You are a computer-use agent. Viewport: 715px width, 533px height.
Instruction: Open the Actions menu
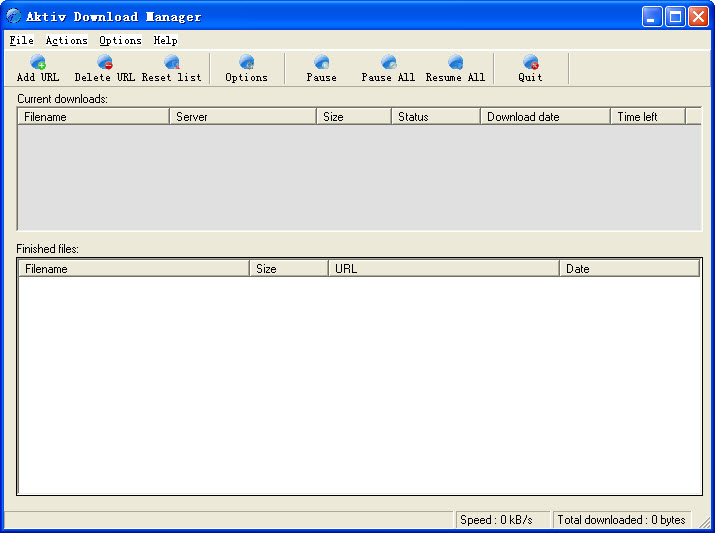click(66, 41)
